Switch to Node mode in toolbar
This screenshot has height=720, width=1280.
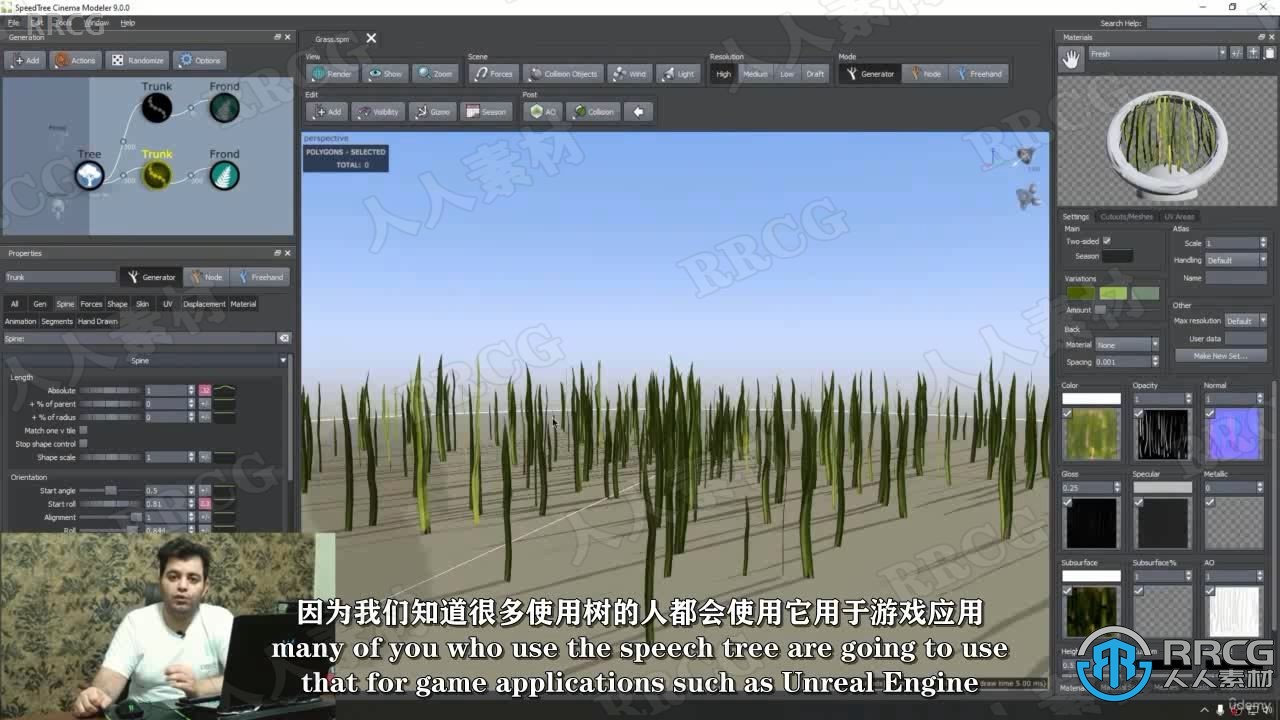pyautogui.click(x=924, y=74)
